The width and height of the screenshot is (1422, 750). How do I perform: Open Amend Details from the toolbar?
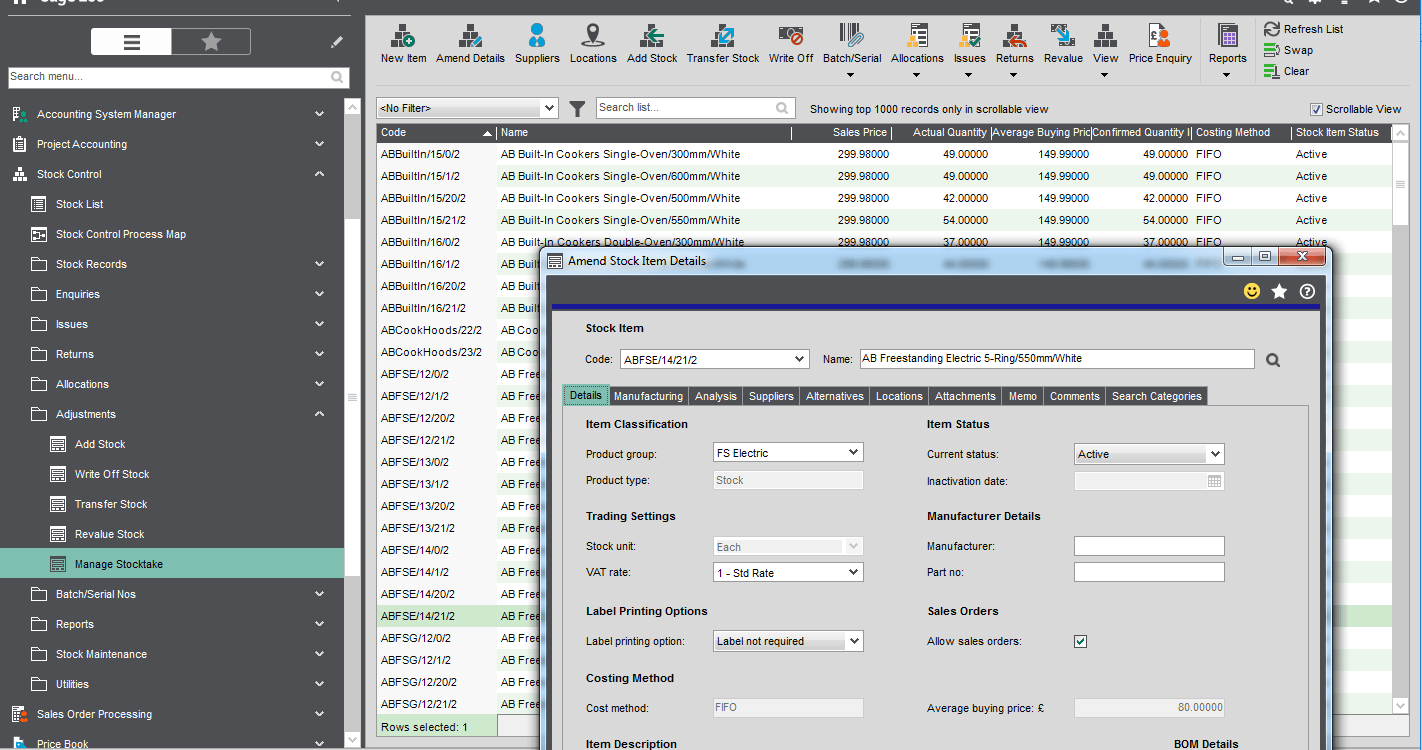(x=470, y=44)
